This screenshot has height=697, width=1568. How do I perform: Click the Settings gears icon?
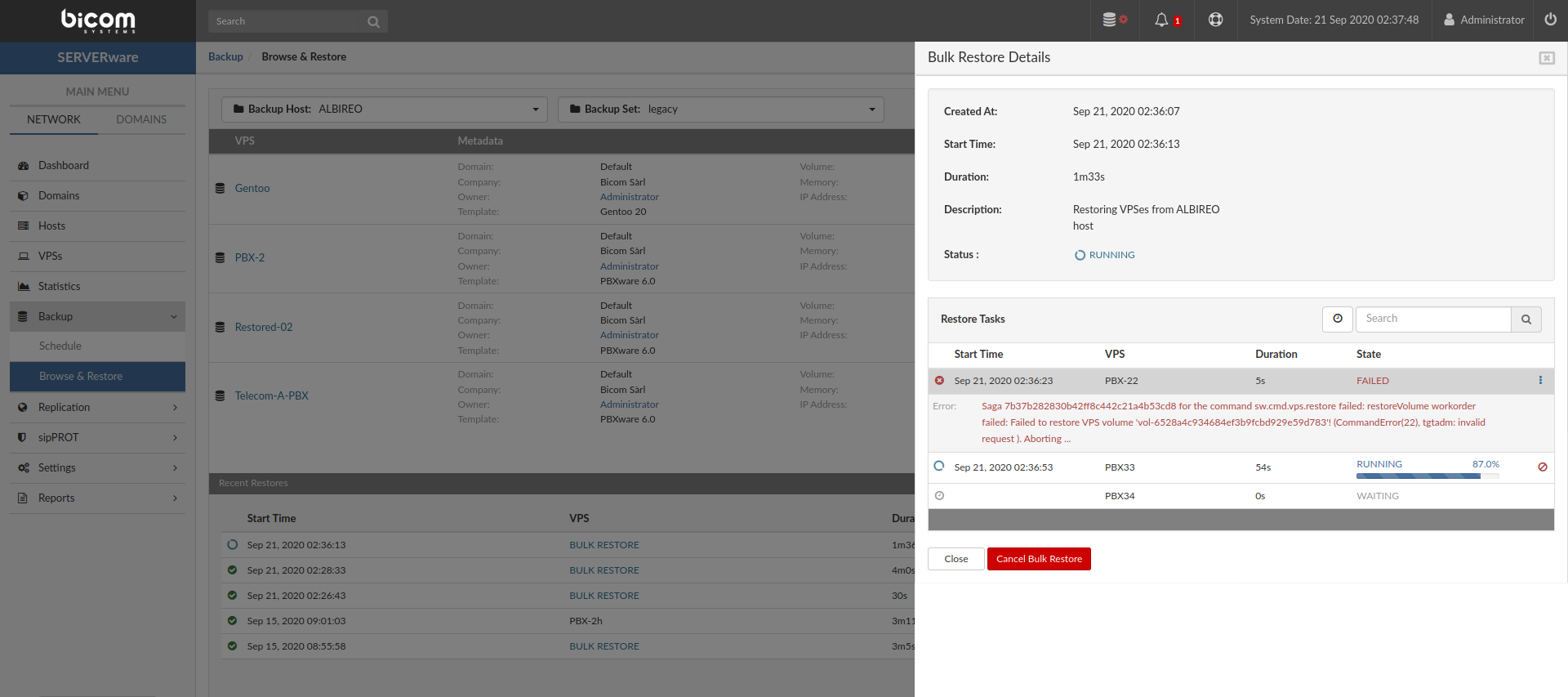23,468
